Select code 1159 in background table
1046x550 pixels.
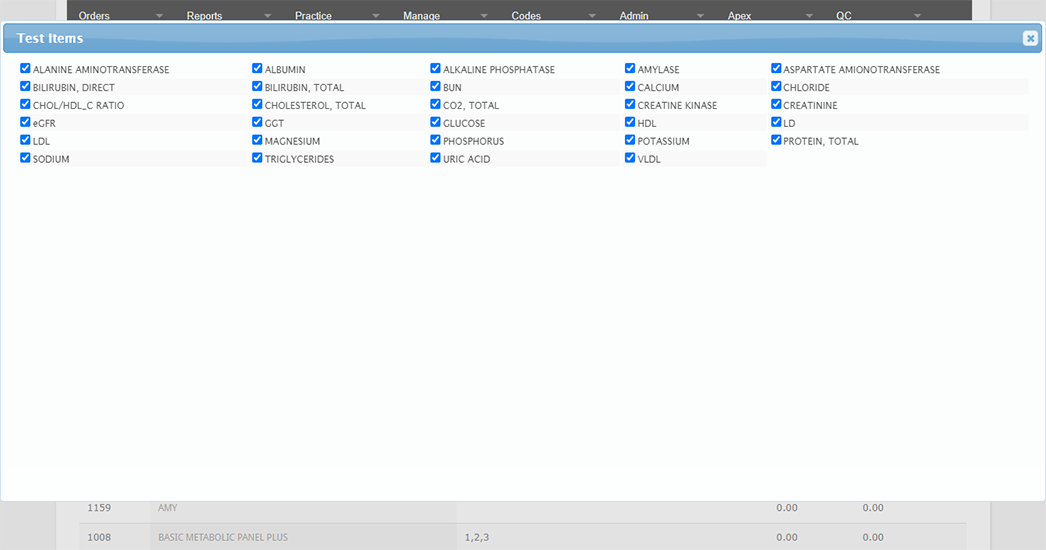pyautogui.click(x=99, y=508)
